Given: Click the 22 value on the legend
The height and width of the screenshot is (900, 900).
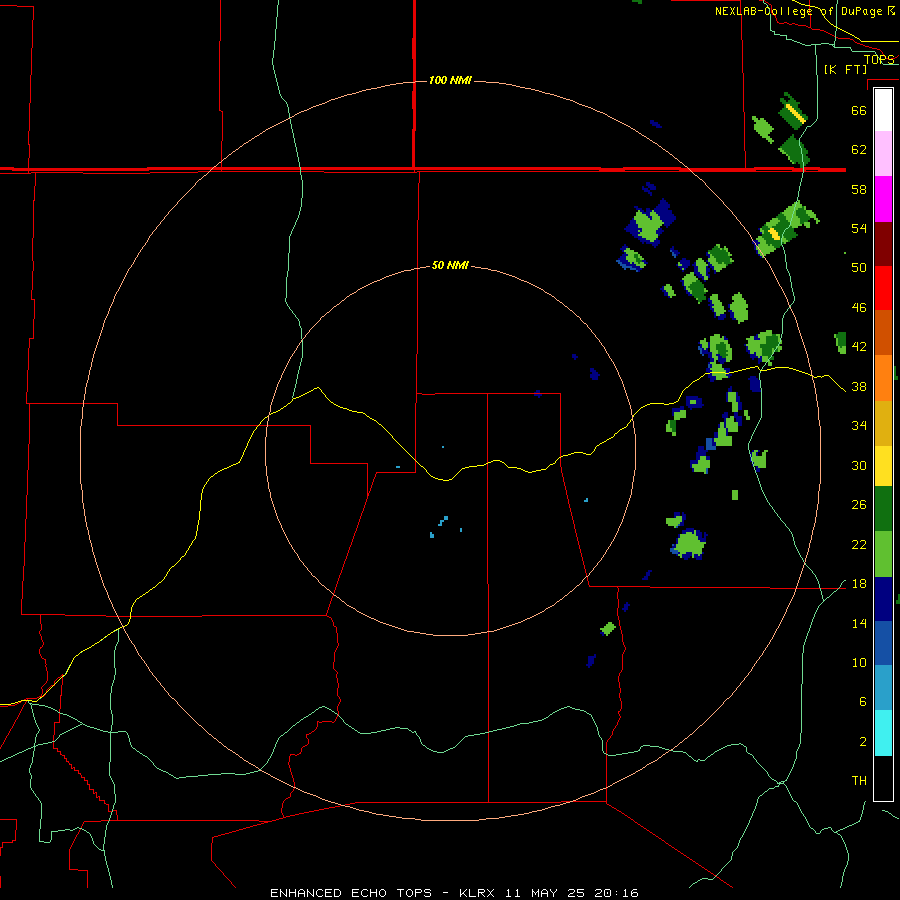Looking at the screenshot, I should coord(859,545).
